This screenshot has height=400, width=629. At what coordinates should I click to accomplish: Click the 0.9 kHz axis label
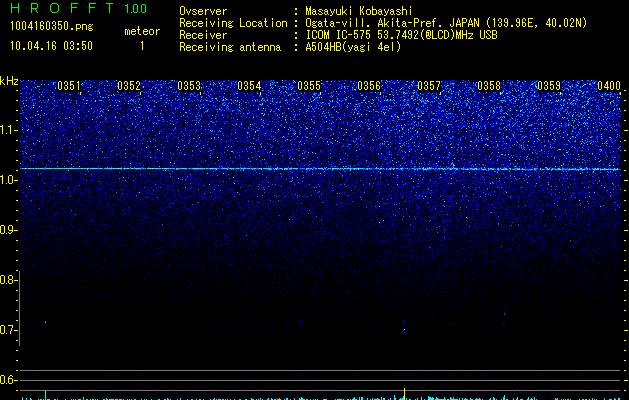8,230
